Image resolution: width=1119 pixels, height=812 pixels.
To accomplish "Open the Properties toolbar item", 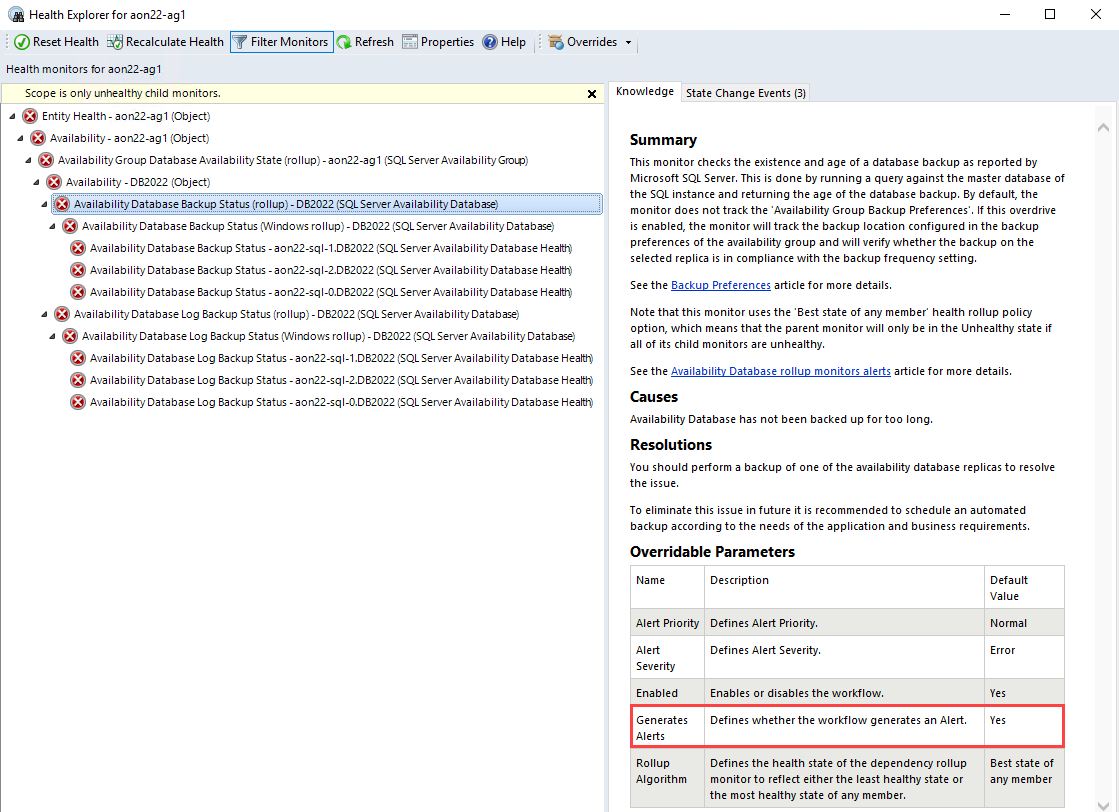I will click(438, 42).
